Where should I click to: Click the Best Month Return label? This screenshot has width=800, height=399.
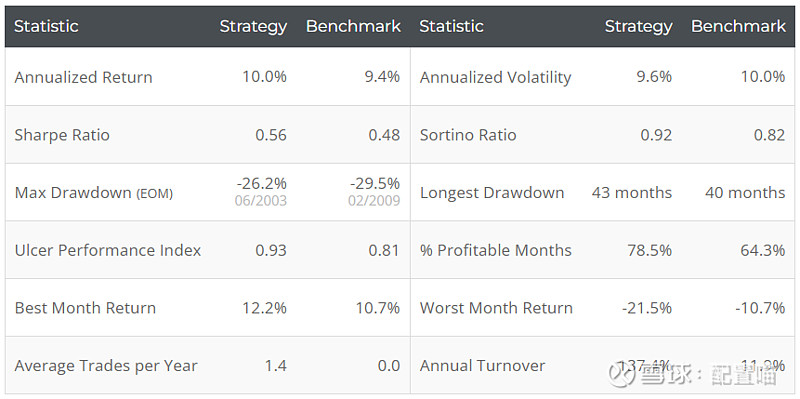[85, 308]
